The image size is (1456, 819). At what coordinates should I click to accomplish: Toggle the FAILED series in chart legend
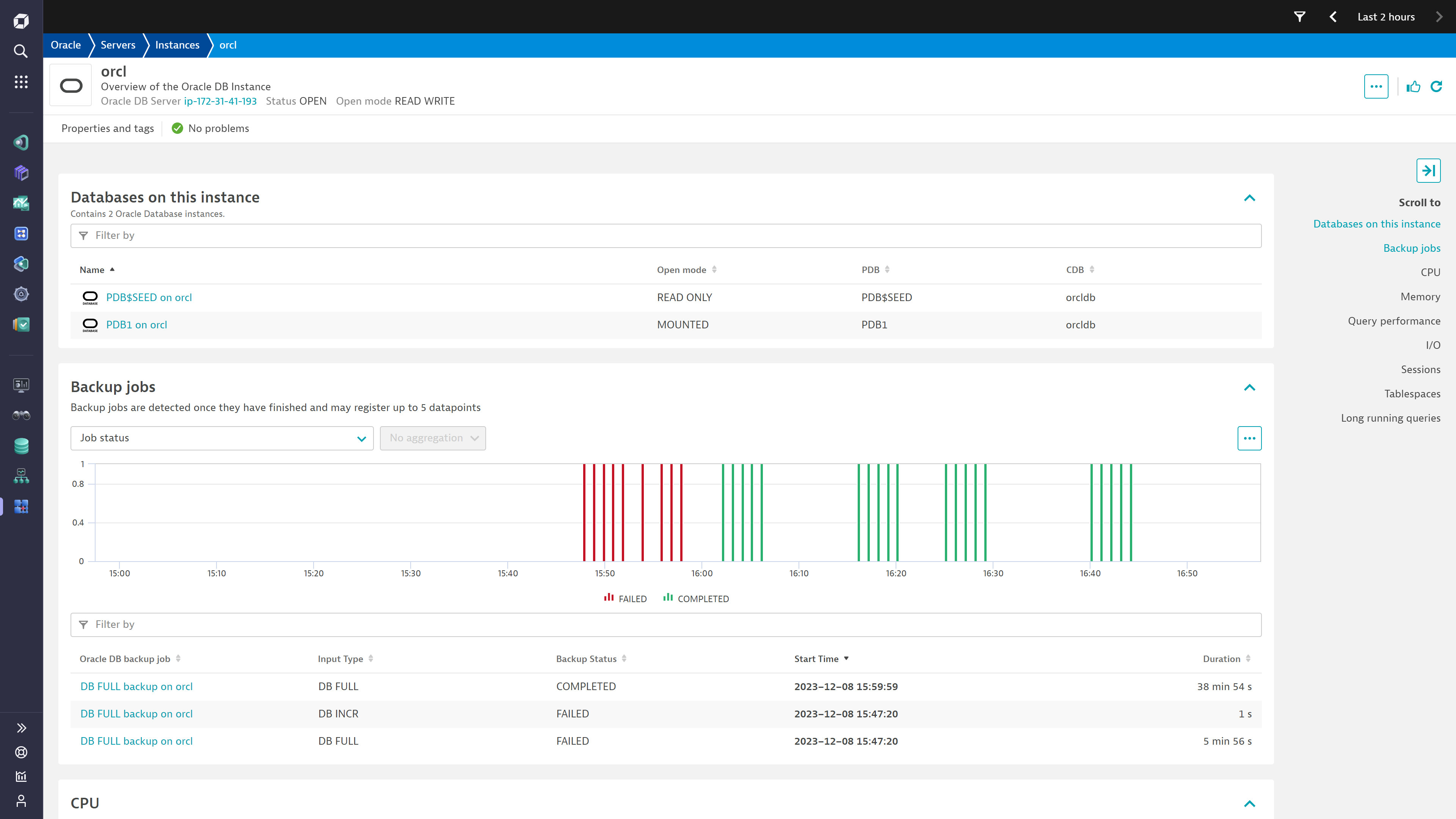pyautogui.click(x=625, y=599)
